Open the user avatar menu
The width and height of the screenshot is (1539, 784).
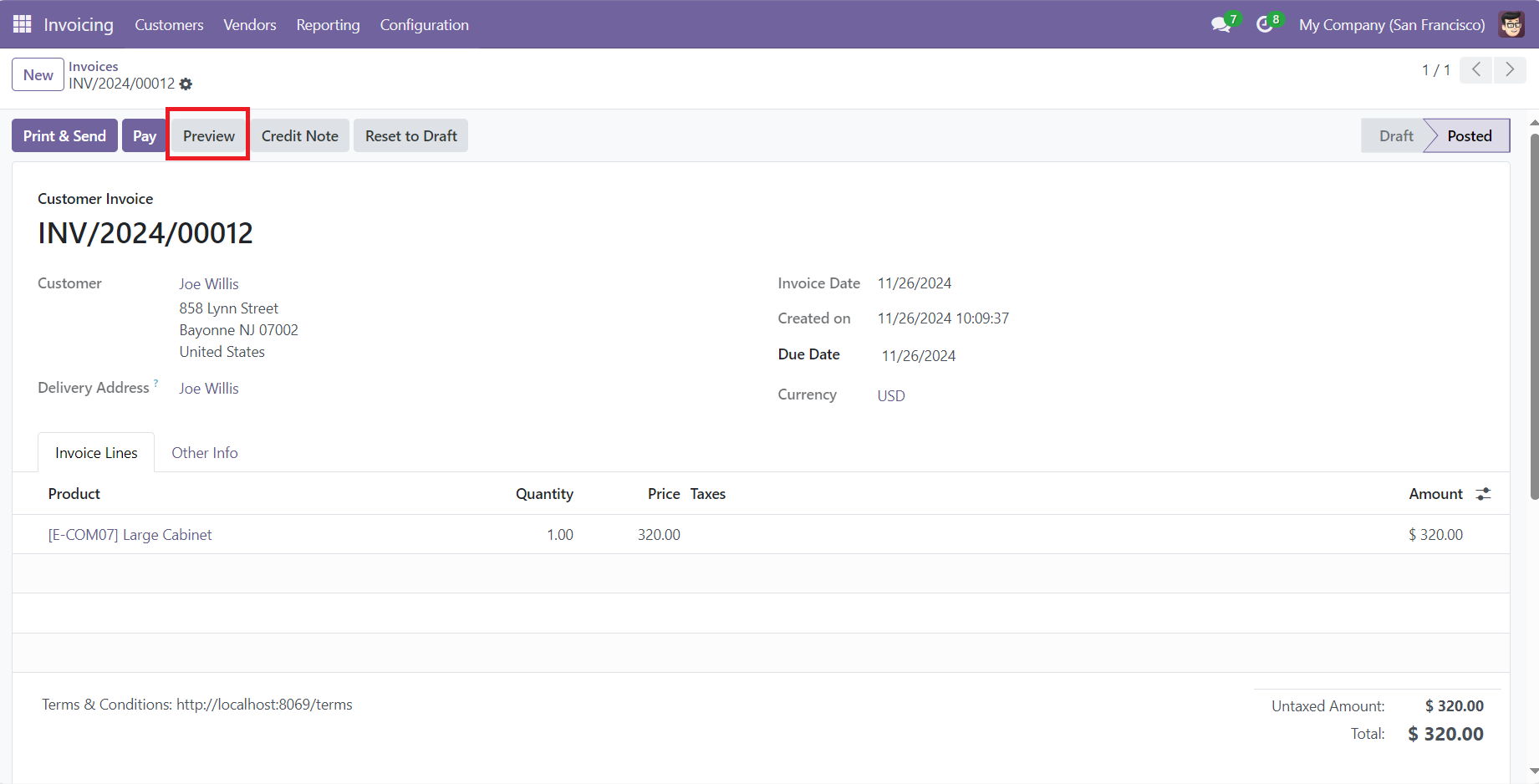click(x=1511, y=23)
